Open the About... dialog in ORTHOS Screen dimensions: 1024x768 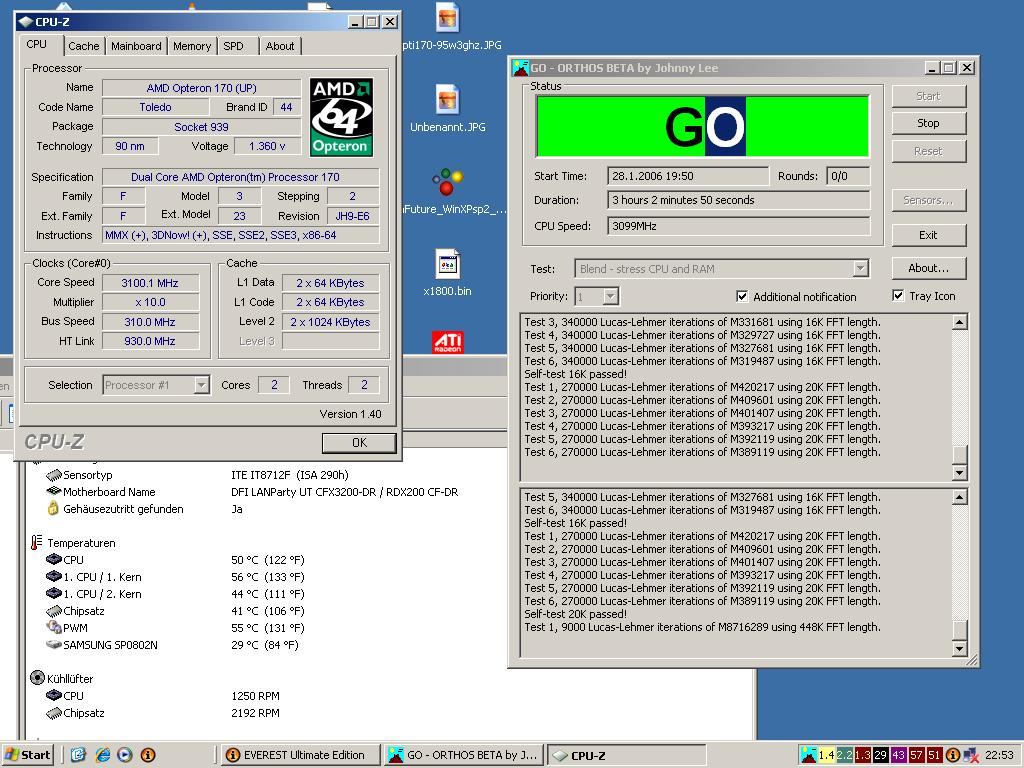coord(929,268)
